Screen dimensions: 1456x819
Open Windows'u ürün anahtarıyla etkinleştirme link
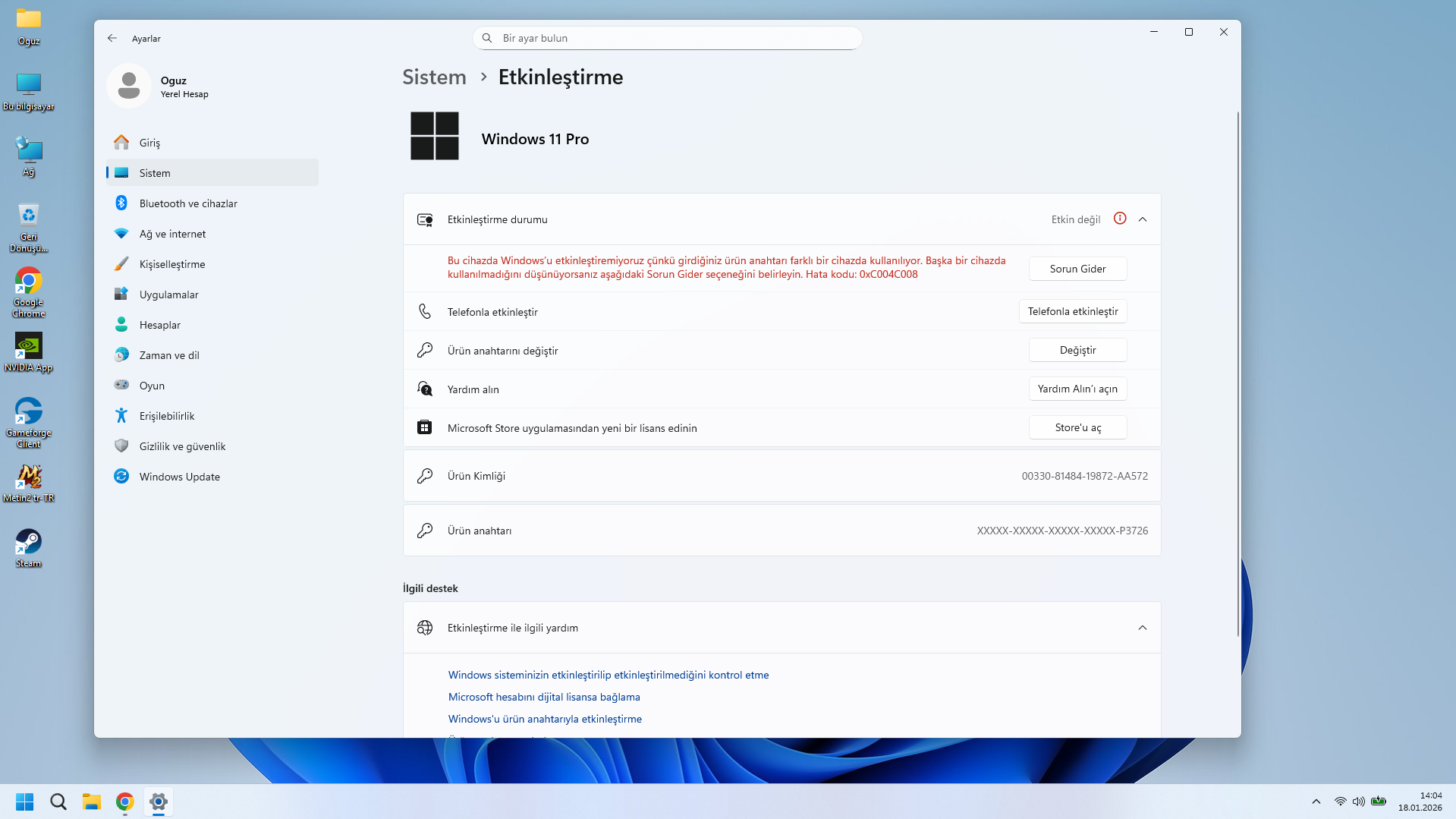[x=545, y=719]
